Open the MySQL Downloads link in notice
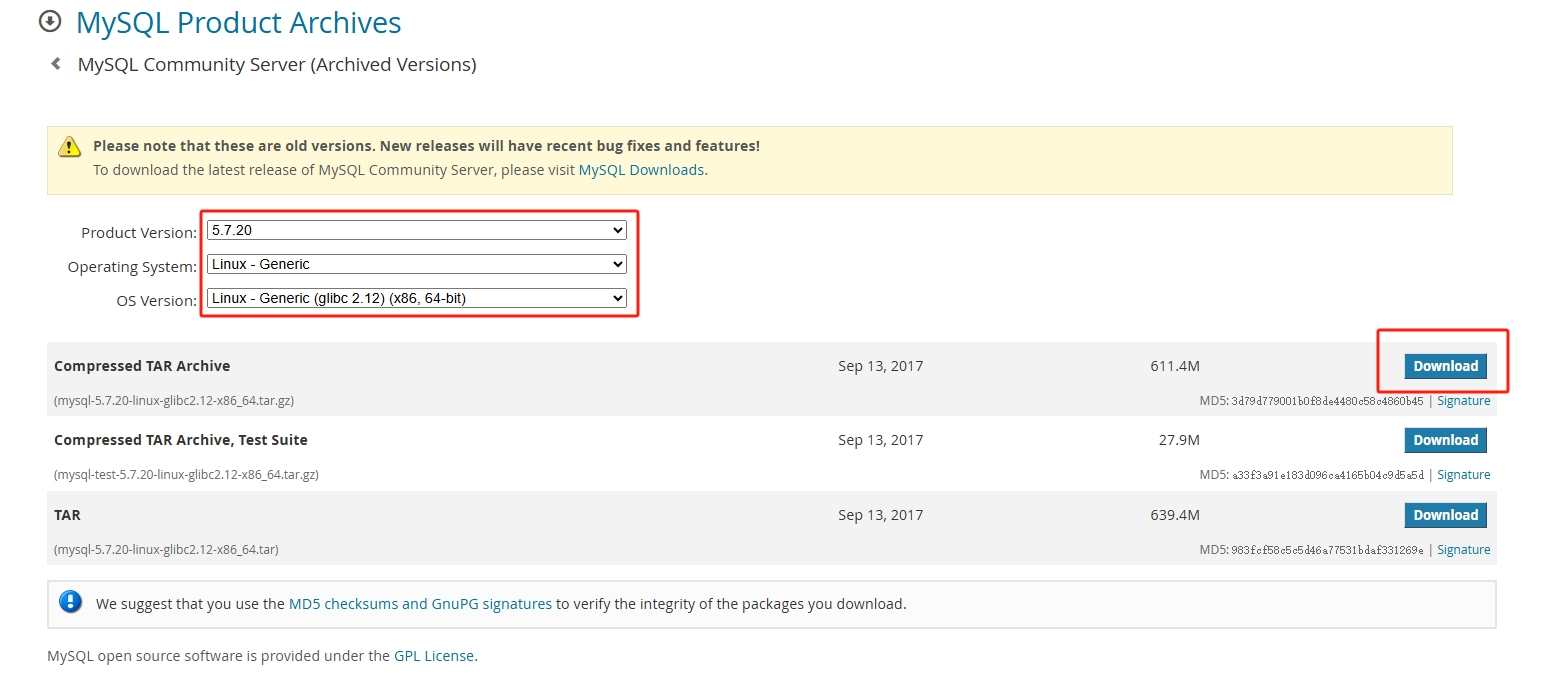 click(641, 170)
